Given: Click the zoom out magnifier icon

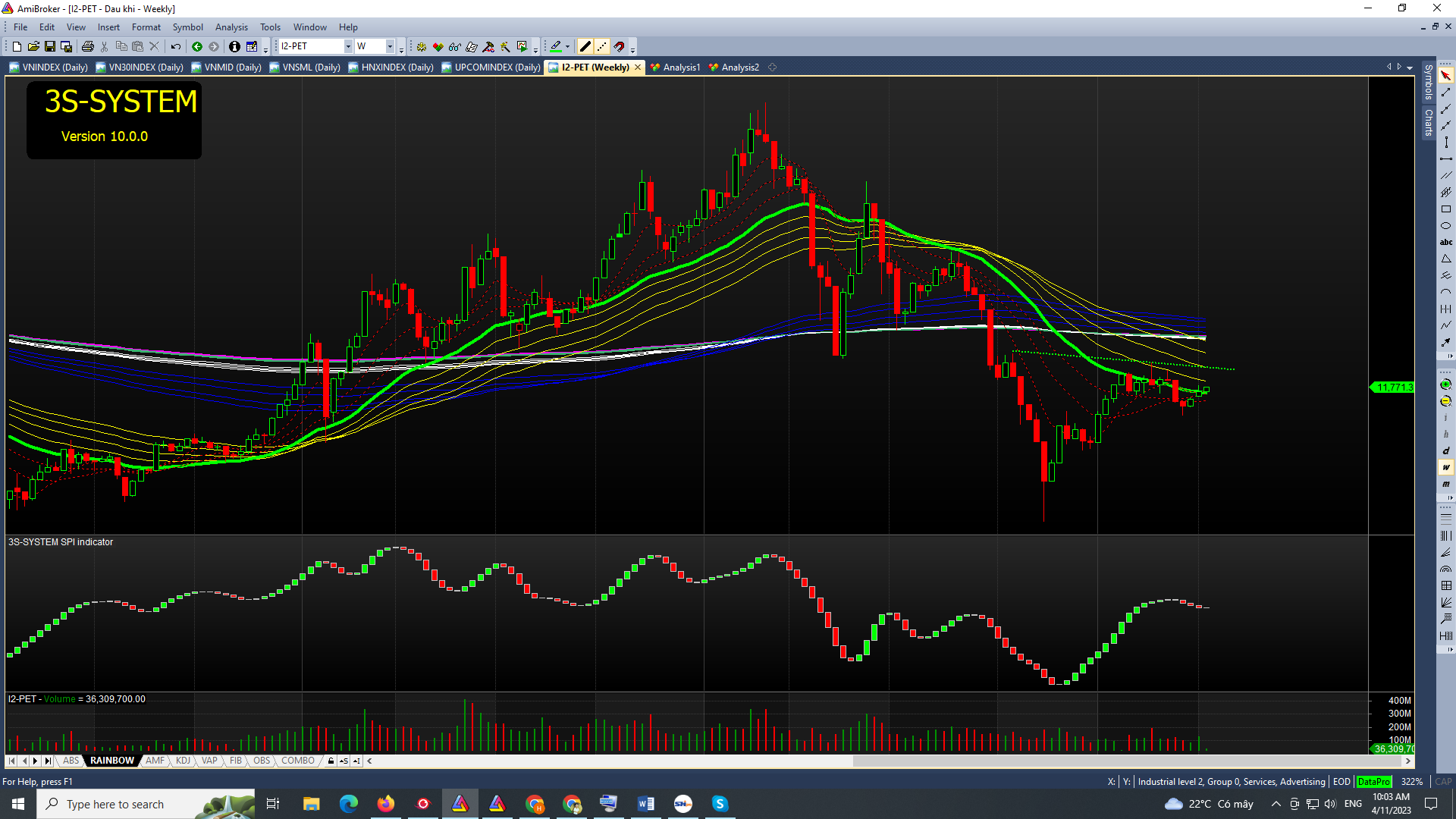Looking at the screenshot, I should tap(1445, 401).
